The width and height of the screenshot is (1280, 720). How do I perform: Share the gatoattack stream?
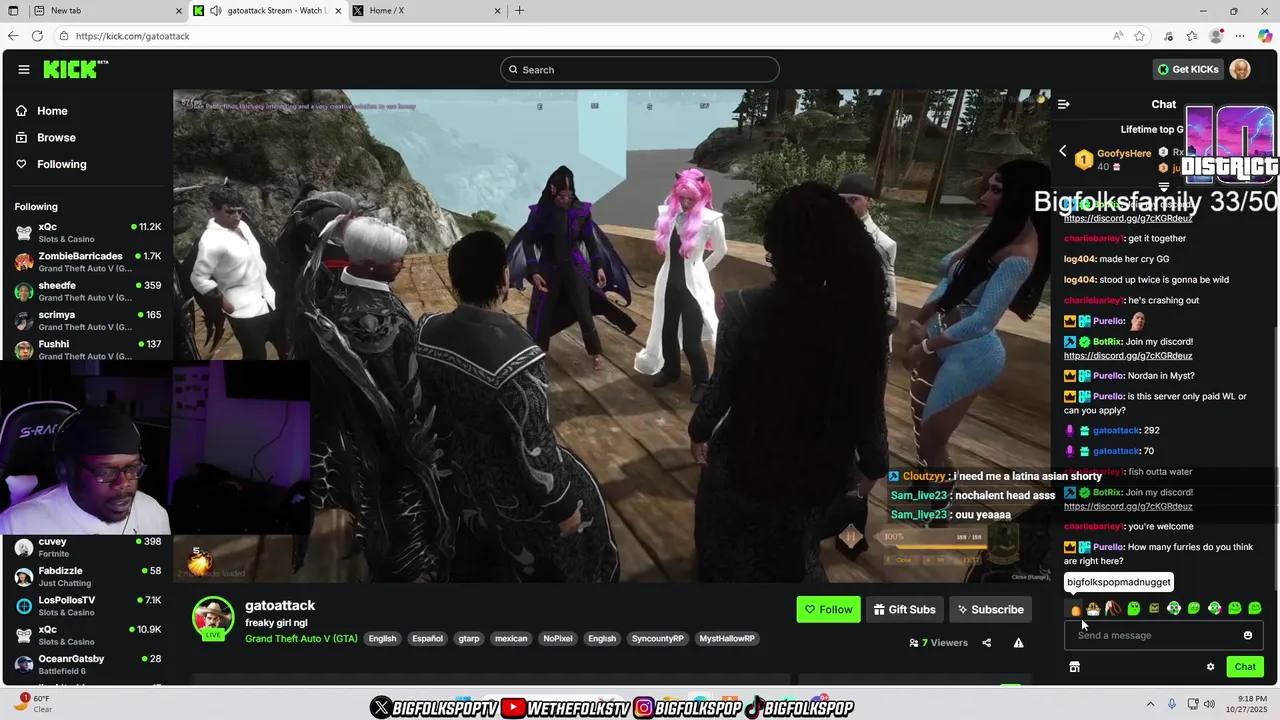(987, 643)
